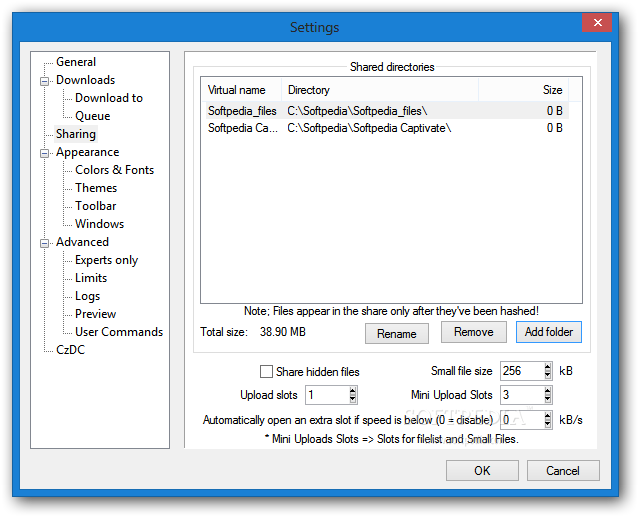The width and height of the screenshot is (639, 517).
Task: Decrease the Upload slots value
Action: point(353,399)
